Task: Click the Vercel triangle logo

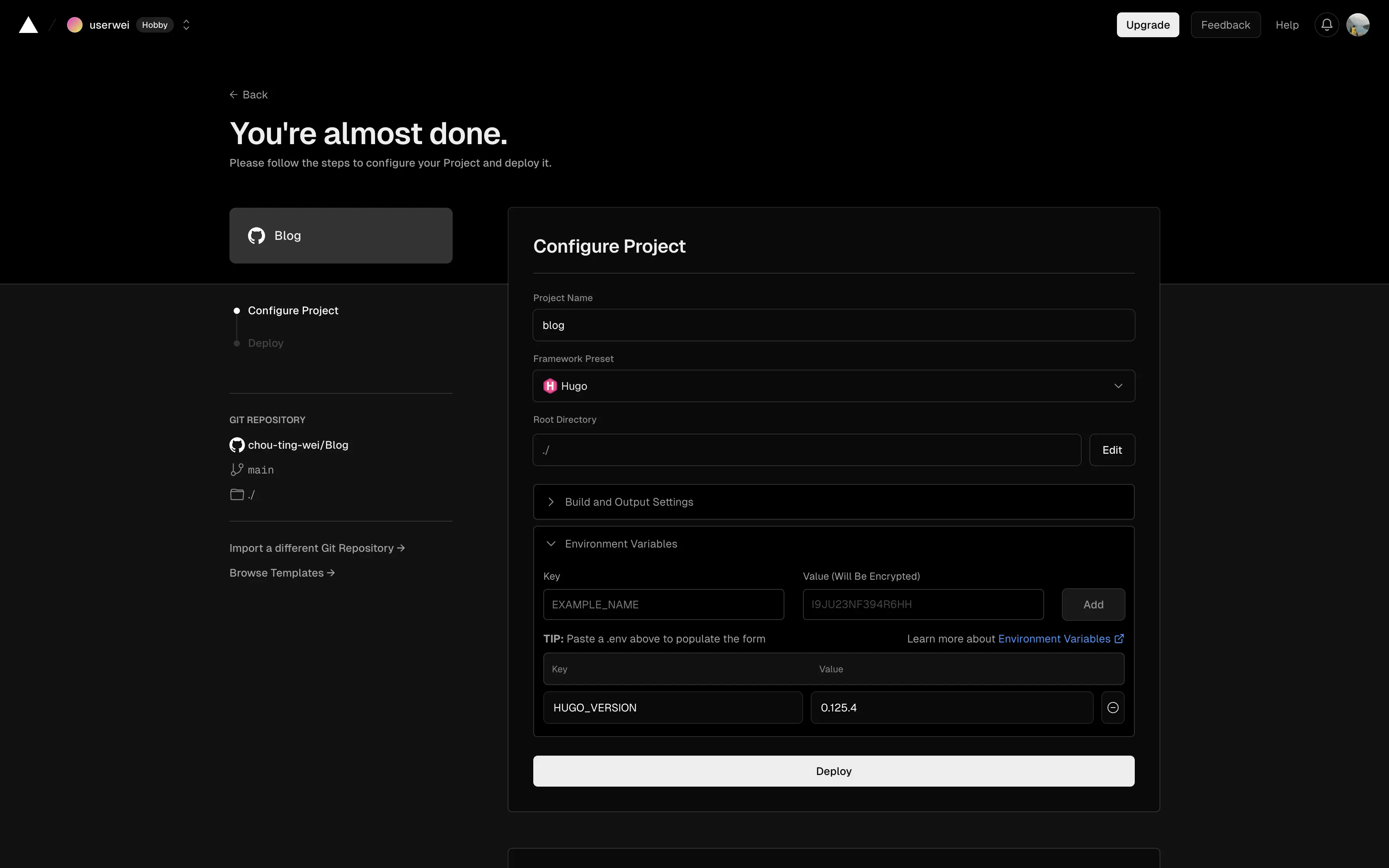Action: coord(28,25)
